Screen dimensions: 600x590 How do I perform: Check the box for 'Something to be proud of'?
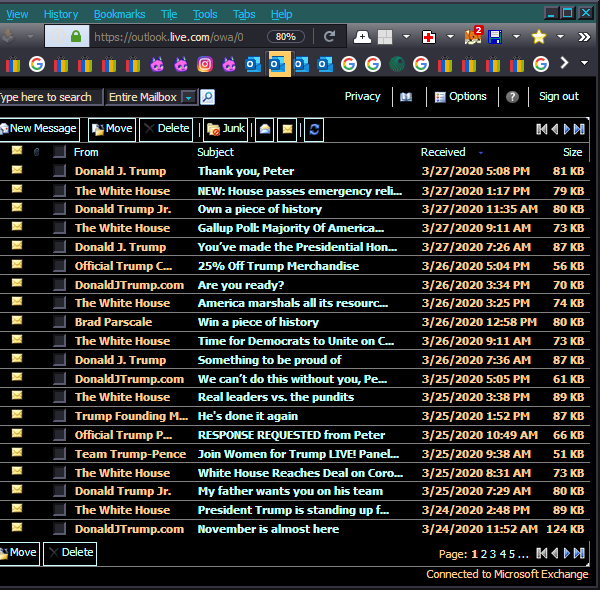click(59, 360)
